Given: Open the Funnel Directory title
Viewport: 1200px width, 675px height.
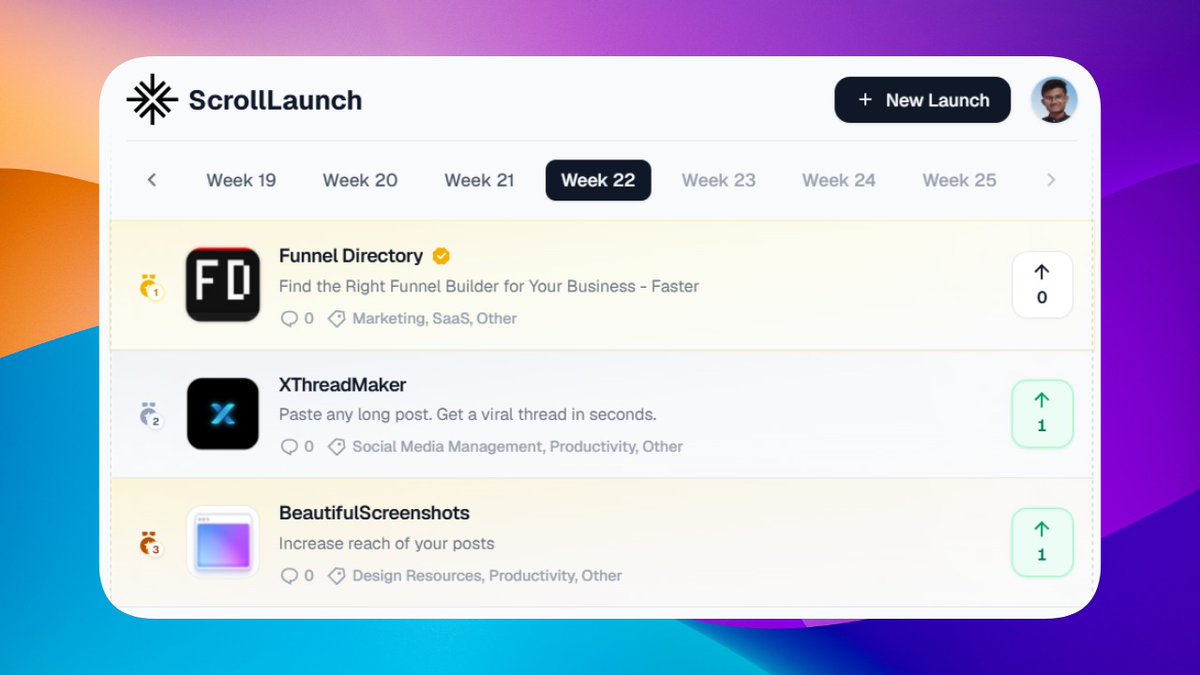Looking at the screenshot, I should click(x=351, y=256).
